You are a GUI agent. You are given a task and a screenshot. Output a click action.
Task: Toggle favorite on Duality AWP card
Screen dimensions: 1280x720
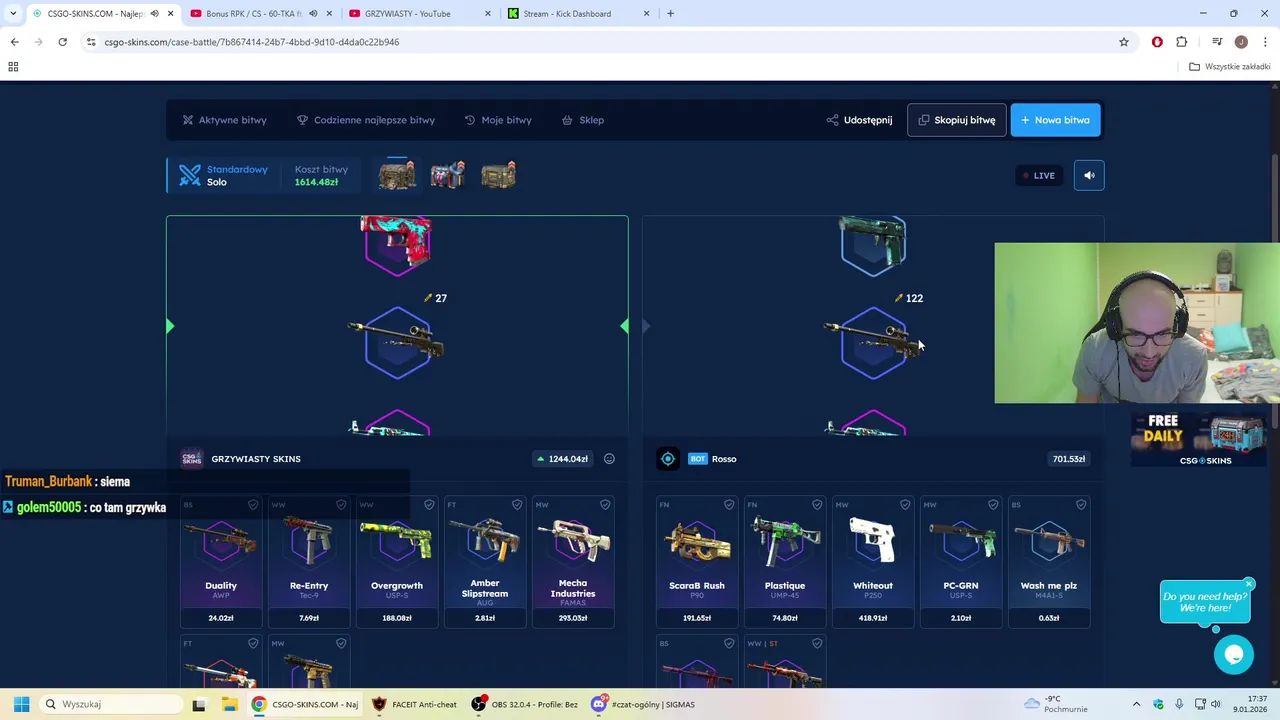point(253,505)
